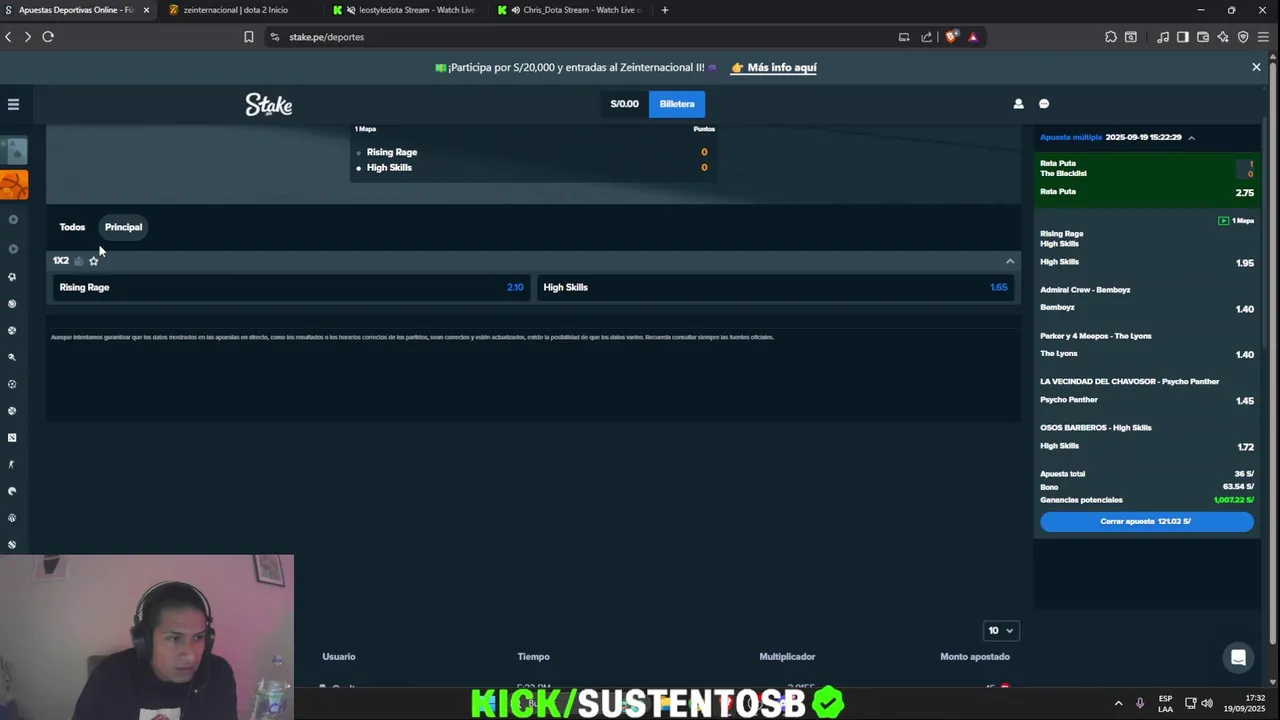Screen dimensions: 1280x720
Task: Click the S/0.00 balance display
Action: (624, 104)
